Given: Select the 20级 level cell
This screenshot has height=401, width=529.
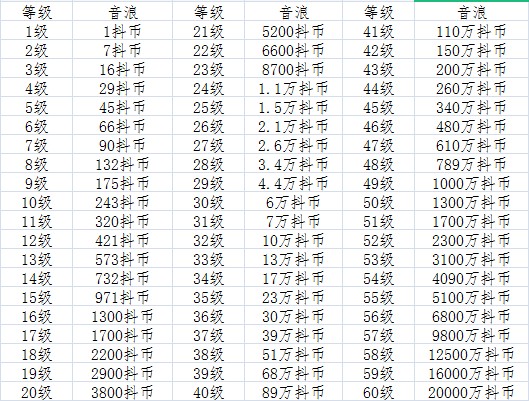Looking at the screenshot, I should coord(36,392).
